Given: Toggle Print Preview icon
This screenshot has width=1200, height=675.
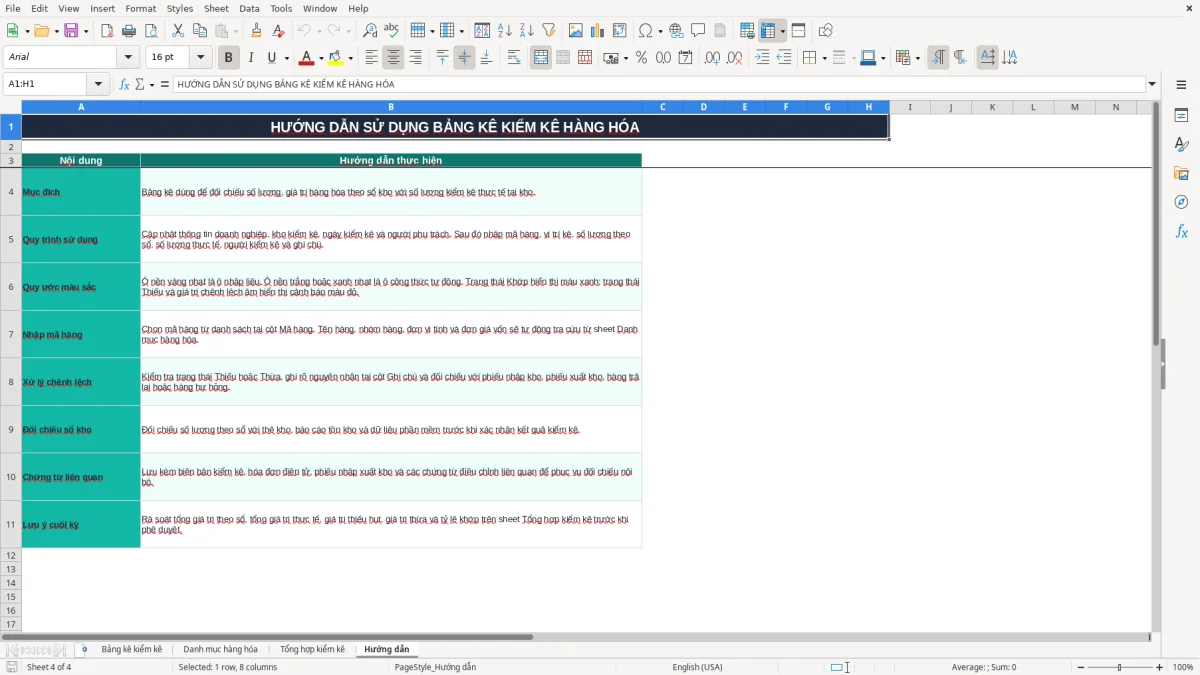Looking at the screenshot, I should pyautogui.click(x=152, y=31).
